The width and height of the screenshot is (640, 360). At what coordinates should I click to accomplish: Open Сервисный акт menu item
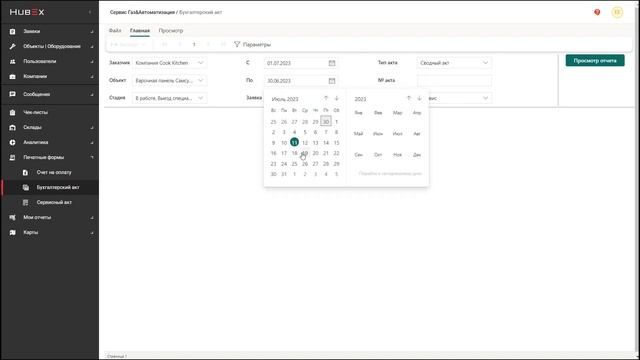54,202
